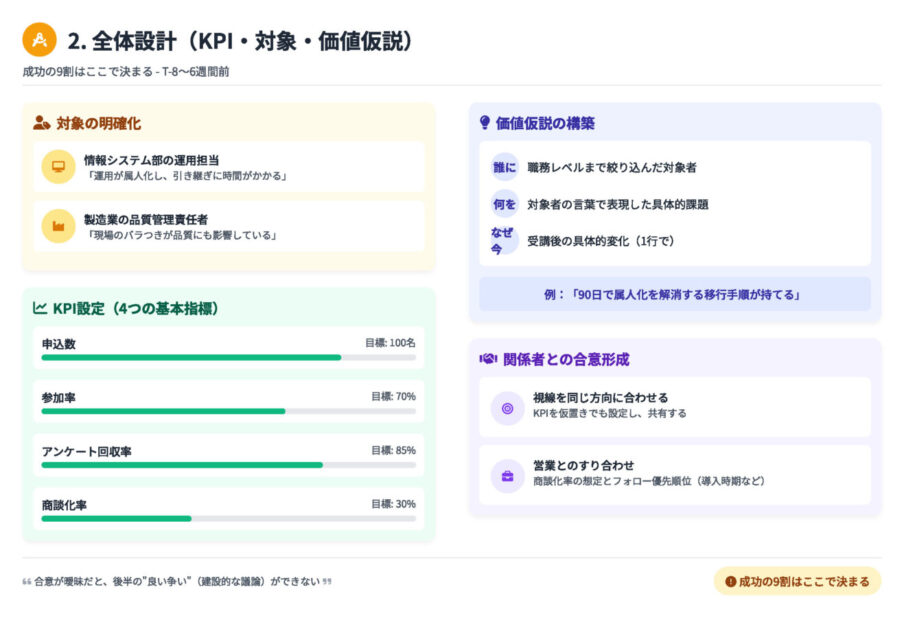Viewport: 904px width, 618px height.
Task: Click the chart icon next to KPI設定
Action: 40,309
